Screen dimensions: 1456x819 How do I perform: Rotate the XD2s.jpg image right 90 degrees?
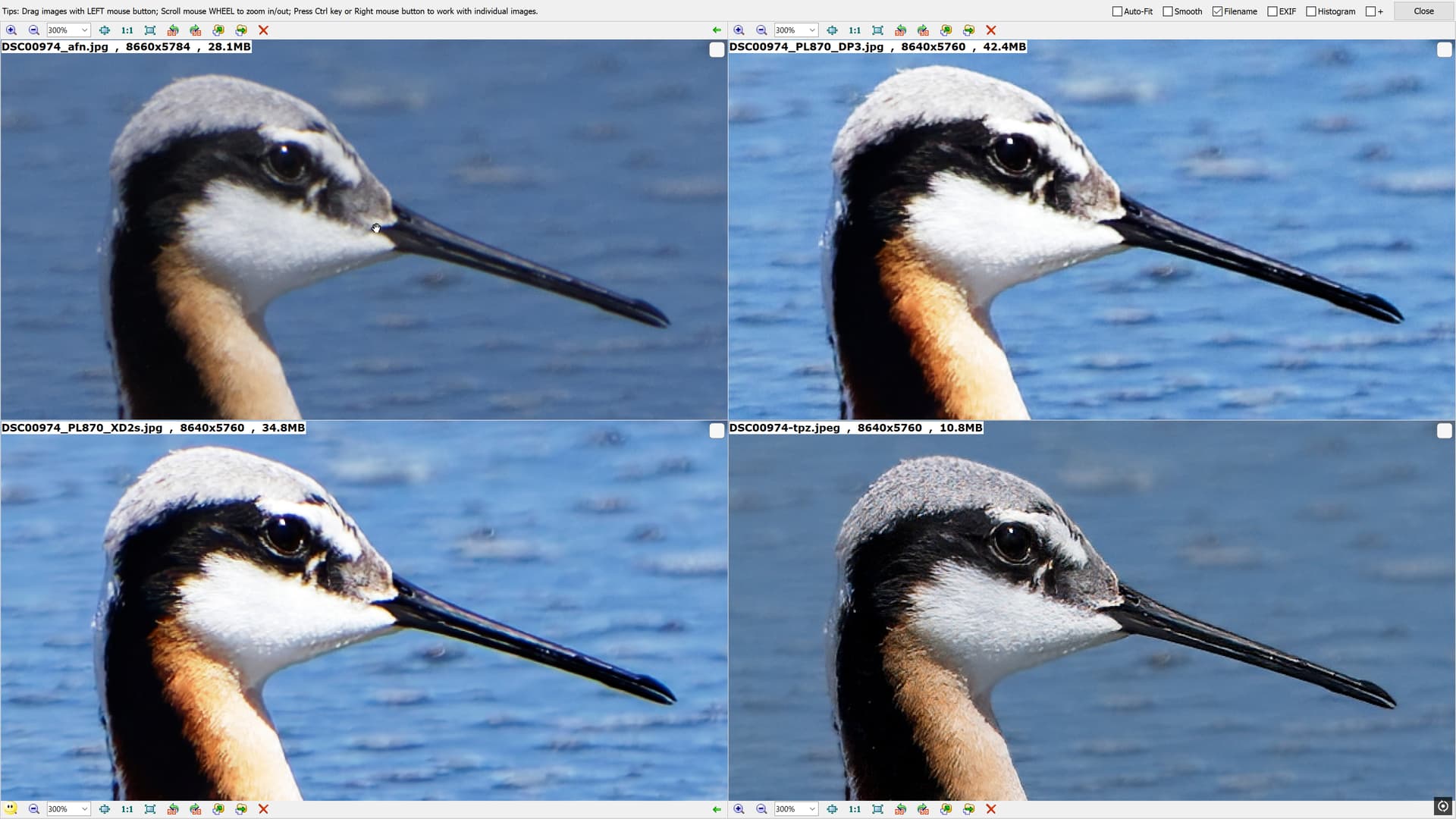pos(196,809)
